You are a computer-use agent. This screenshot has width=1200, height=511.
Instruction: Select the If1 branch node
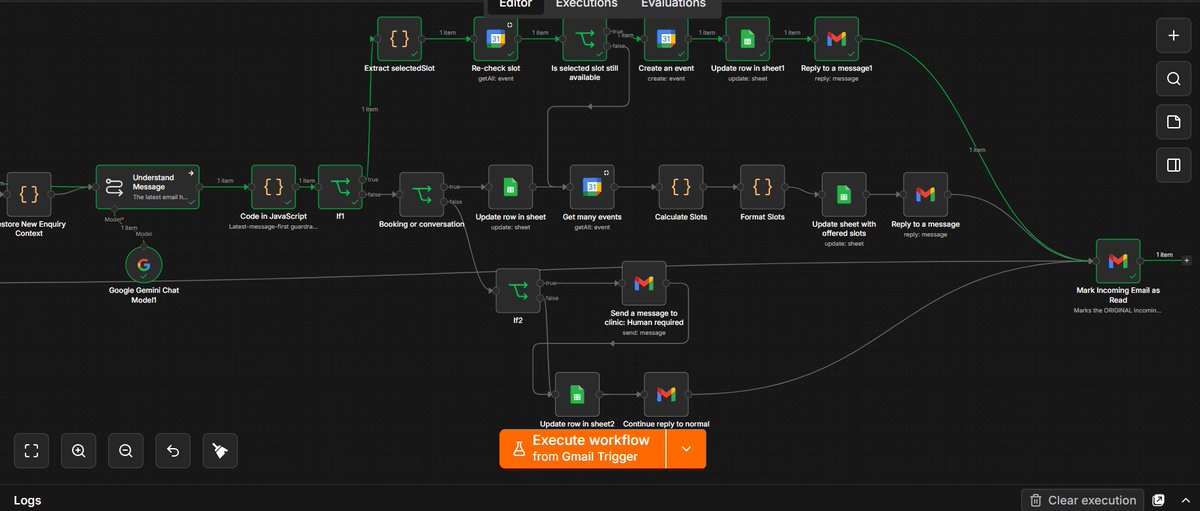point(340,187)
